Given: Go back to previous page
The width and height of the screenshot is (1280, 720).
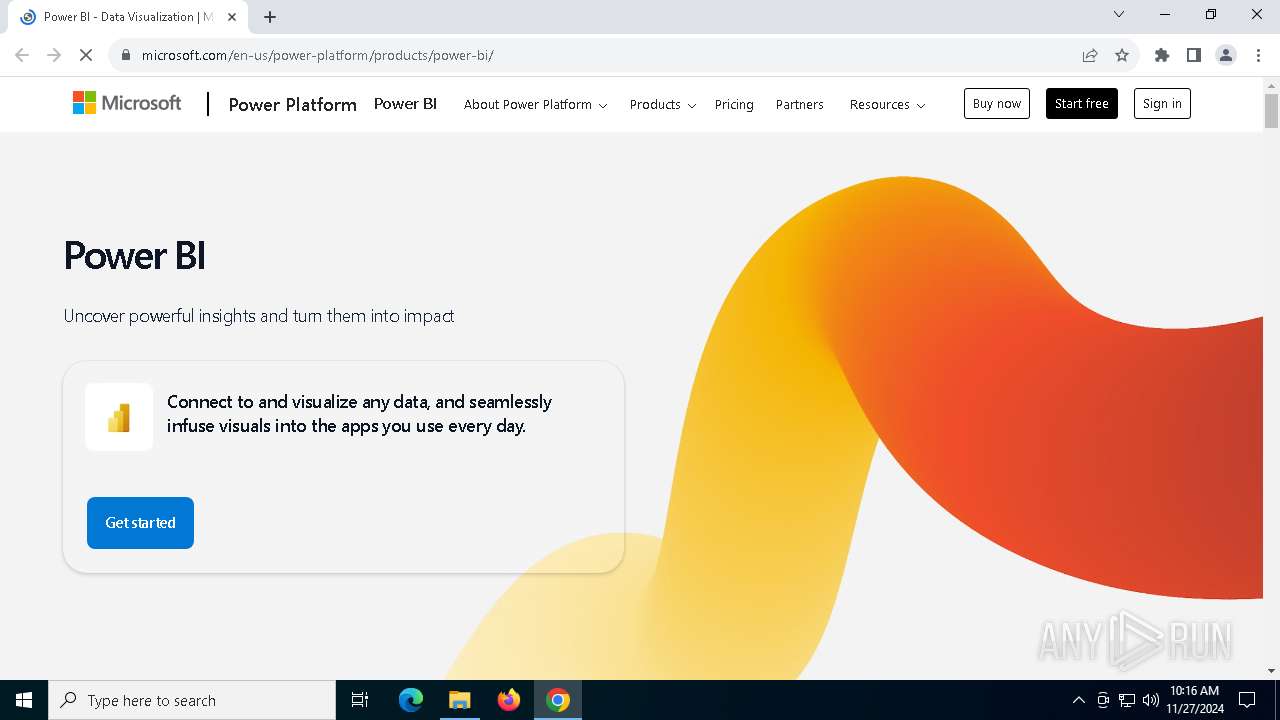Looking at the screenshot, I should pyautogui.click(x=22, y=55).
